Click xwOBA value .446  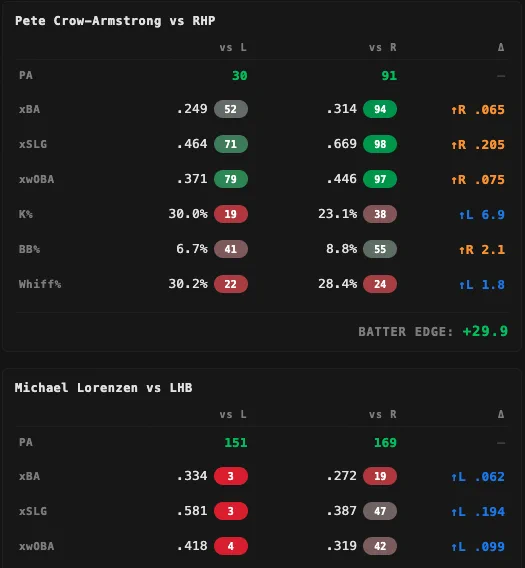click(x=342, y=179)
